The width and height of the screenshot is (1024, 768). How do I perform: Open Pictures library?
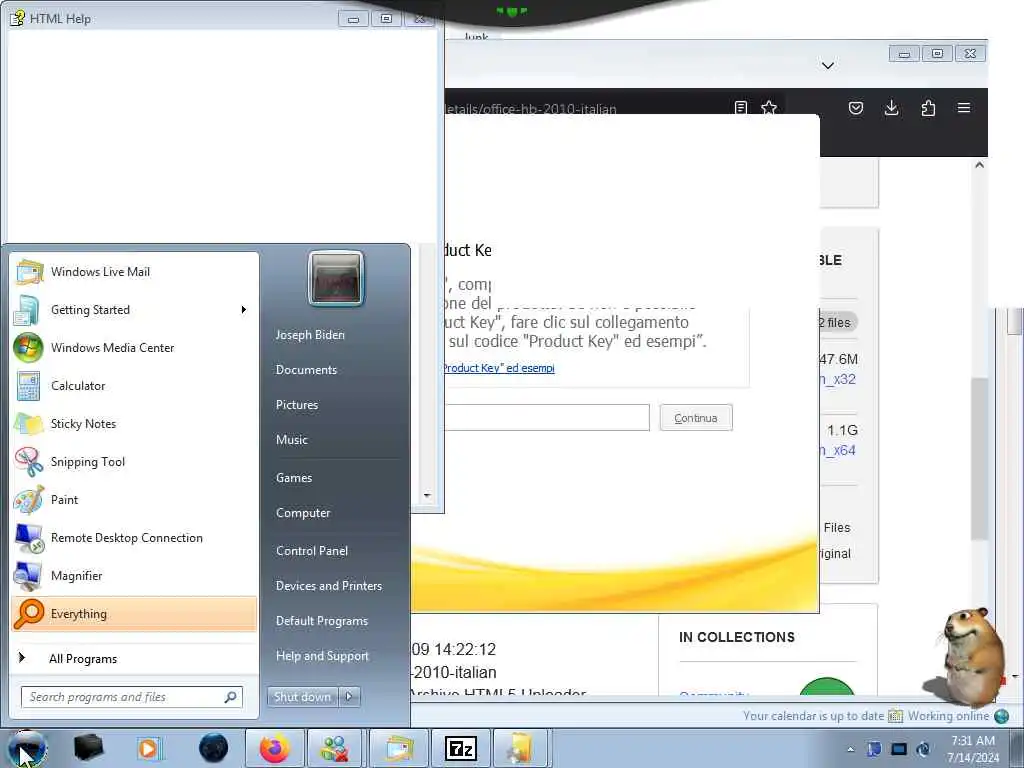tap(296, 405)
